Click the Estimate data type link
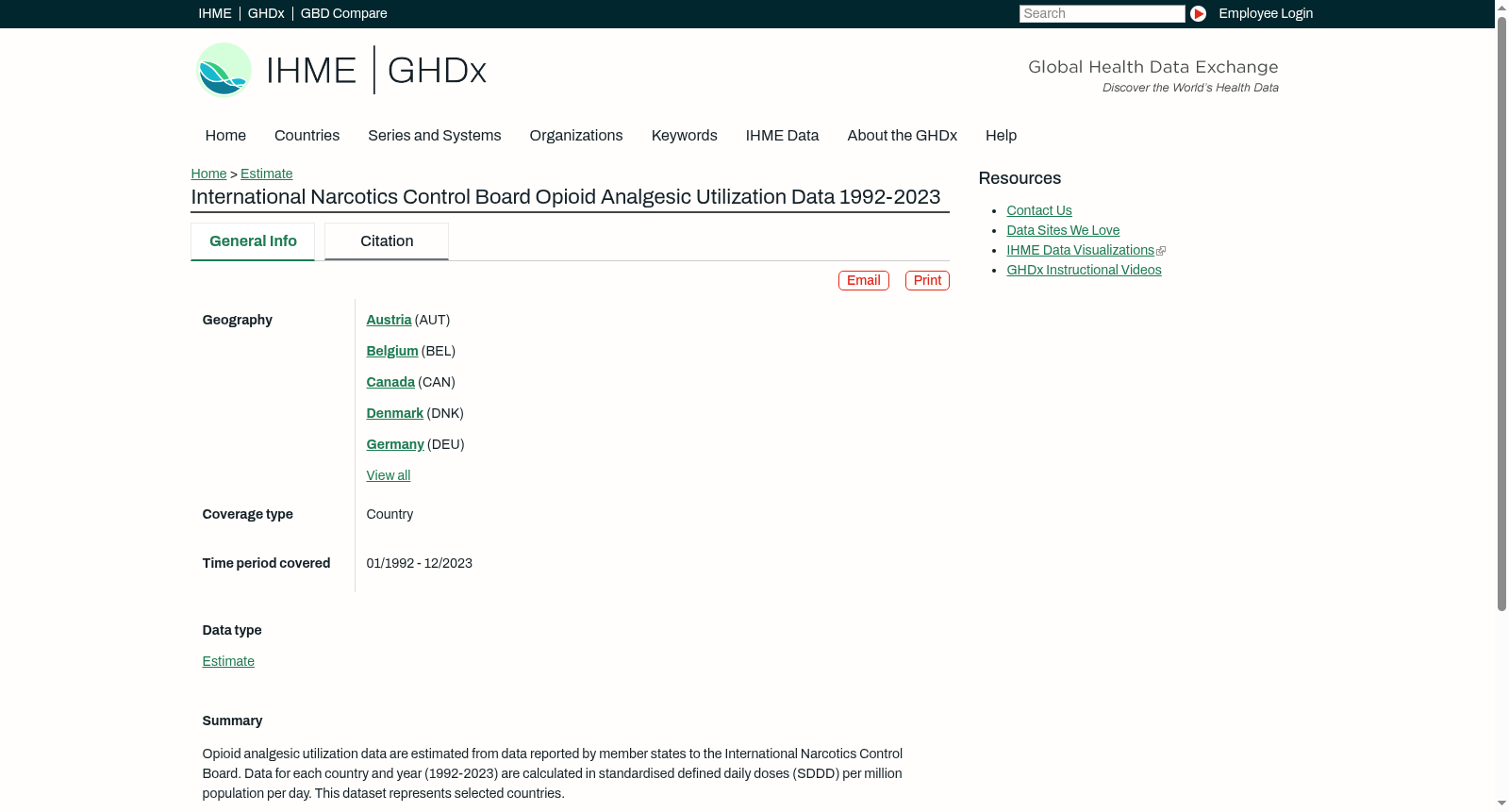This screenshot has width=1509, height=812. (x=228, y=661)
